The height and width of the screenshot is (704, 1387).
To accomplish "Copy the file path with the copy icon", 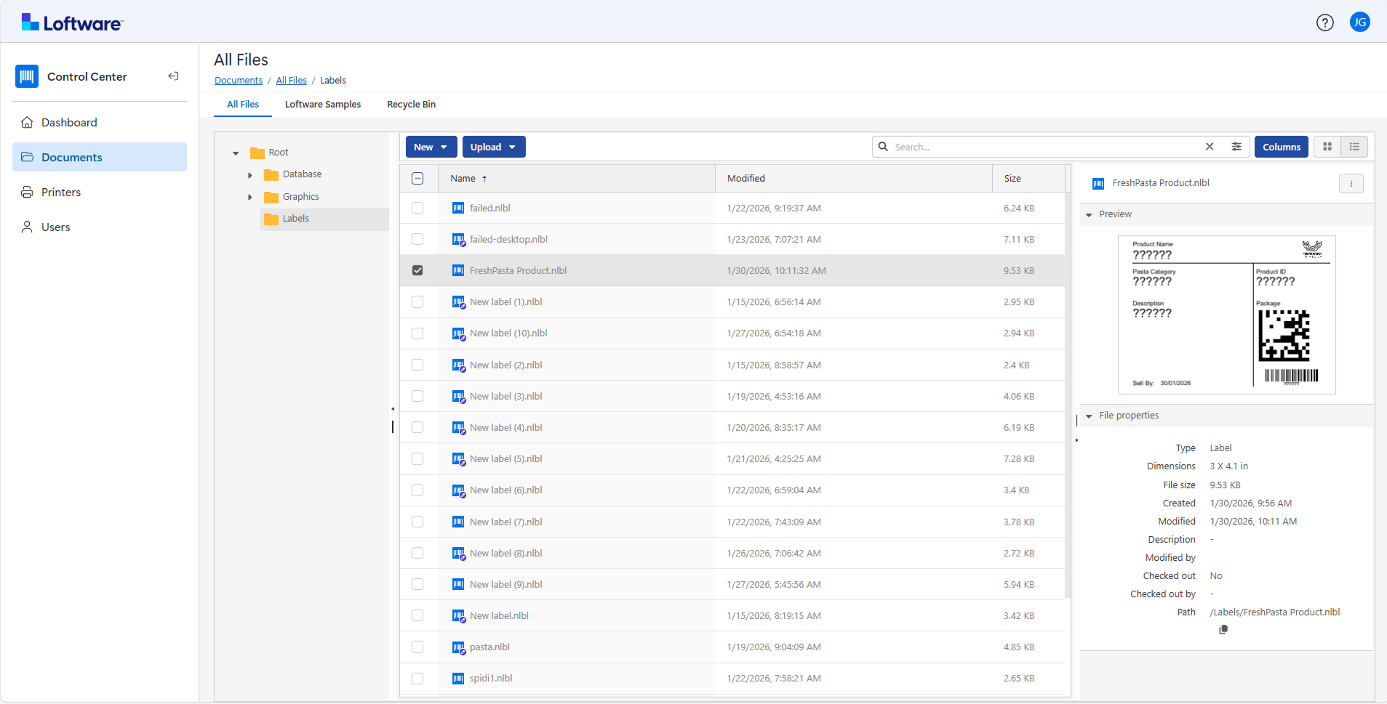I will pos(1223,630).
